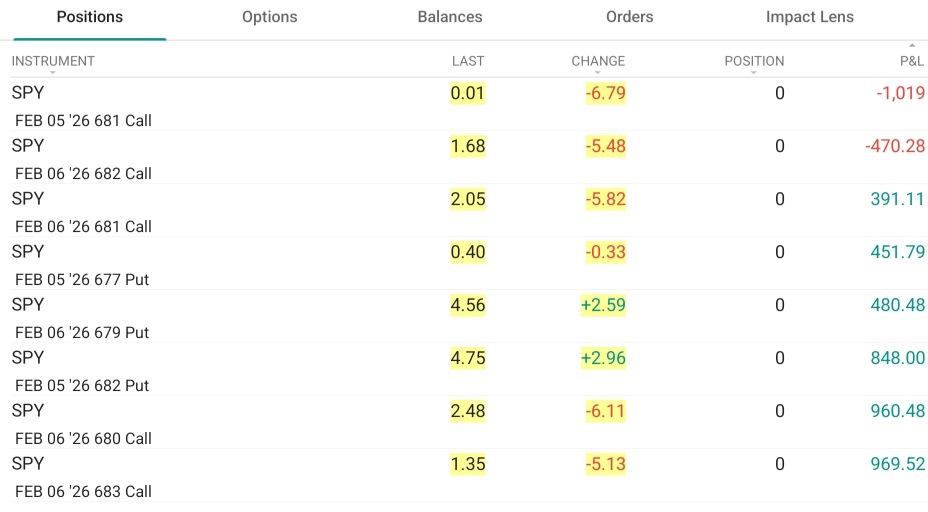Click the sort arrow under POSITION header

click(753, 73)
